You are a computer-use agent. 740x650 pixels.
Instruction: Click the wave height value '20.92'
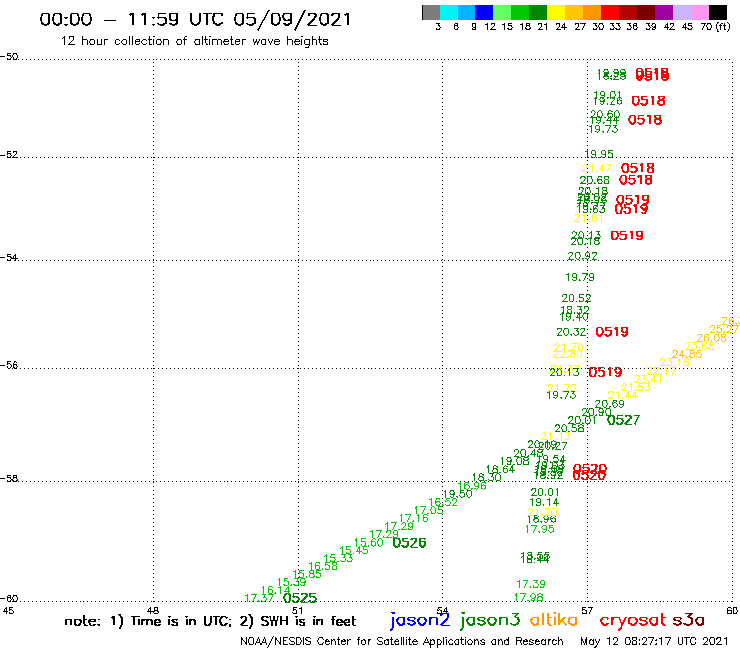click(x=582, y=256)
